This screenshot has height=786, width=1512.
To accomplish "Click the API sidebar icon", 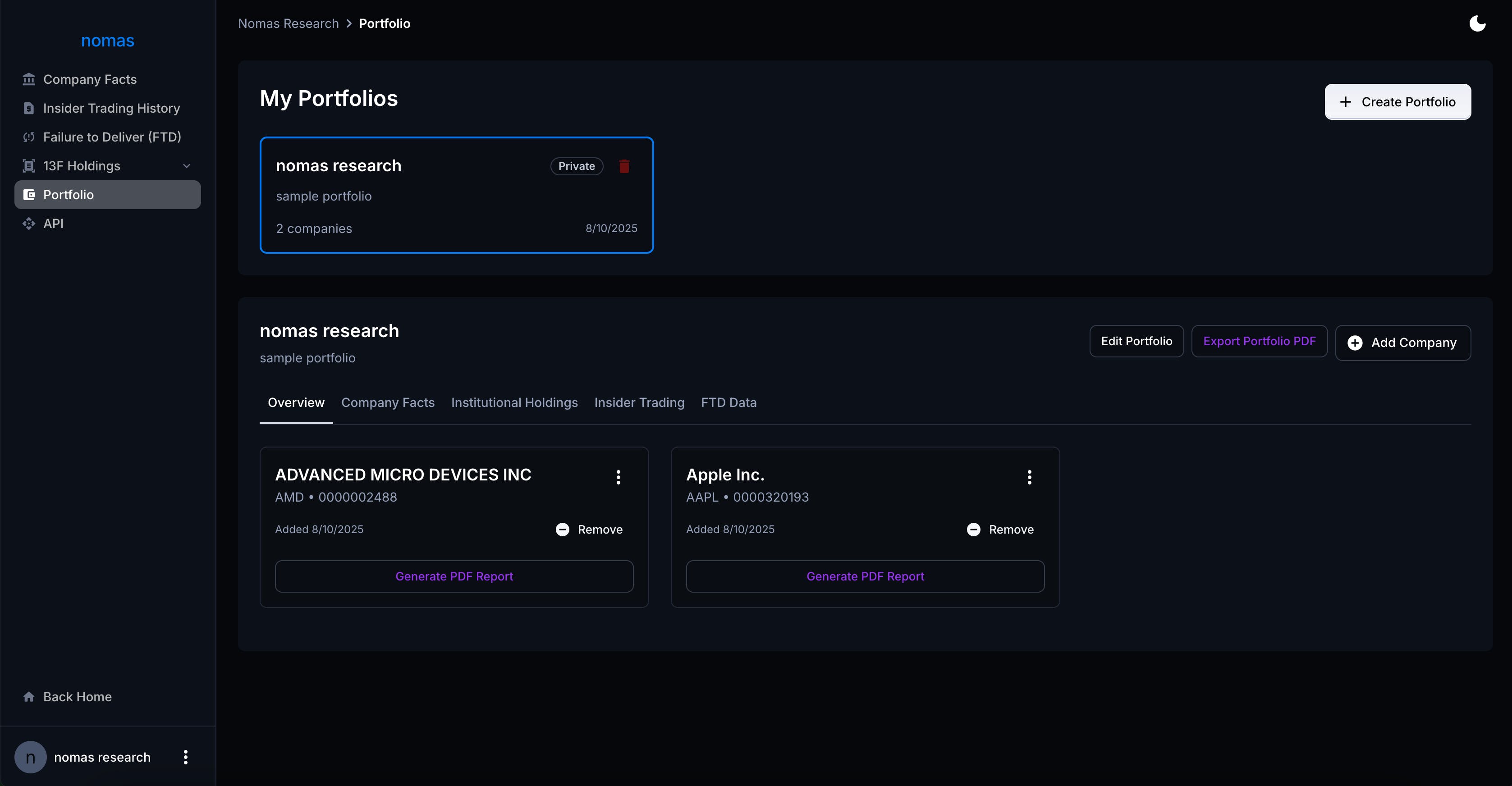I will tap(29, 224).
